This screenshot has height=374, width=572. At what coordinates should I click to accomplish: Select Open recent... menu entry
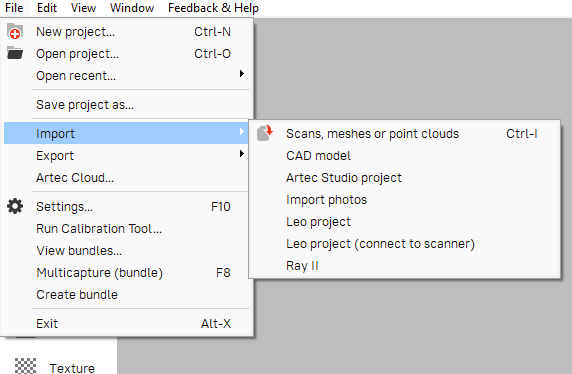(127, 76)
